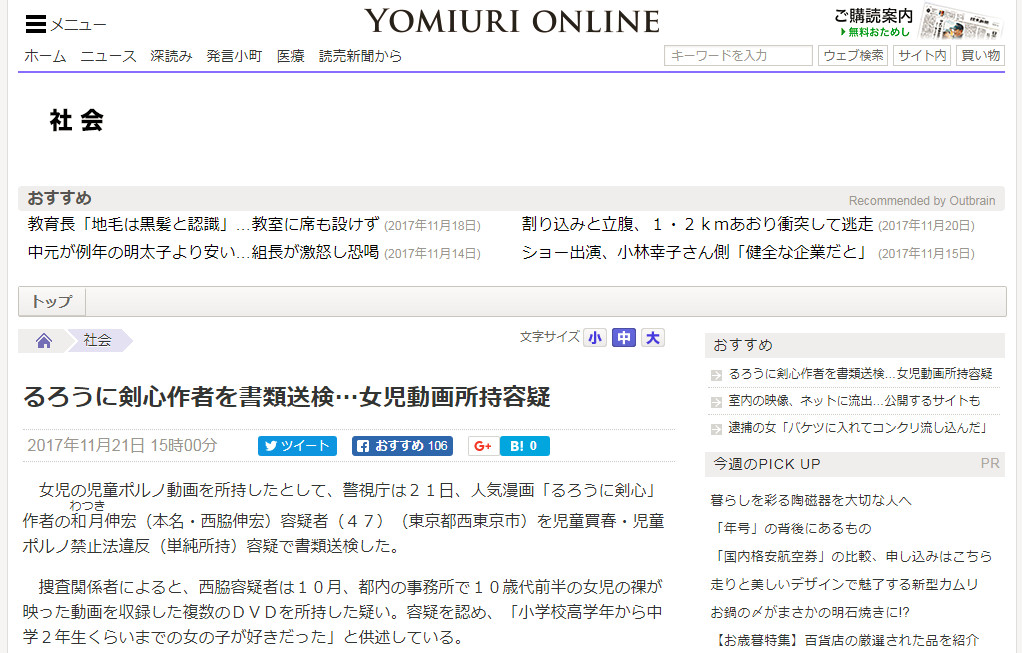Image resolution: width=1022 pixels, height=653 pixels.
Task: Open sidebar link 室内の映像、ネットに流出
Action: (x=854, y=401)
